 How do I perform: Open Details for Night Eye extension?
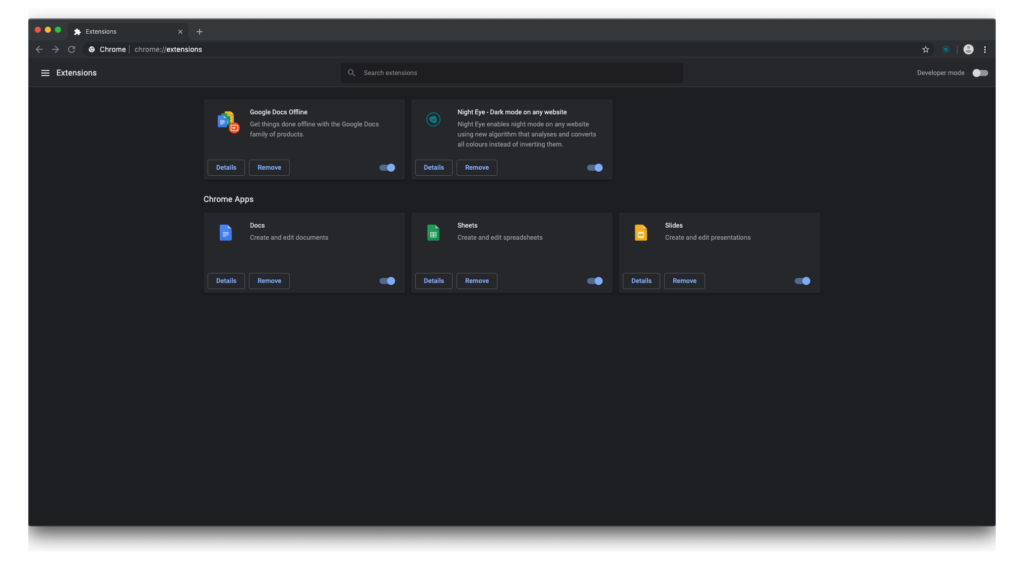point(434,168)
